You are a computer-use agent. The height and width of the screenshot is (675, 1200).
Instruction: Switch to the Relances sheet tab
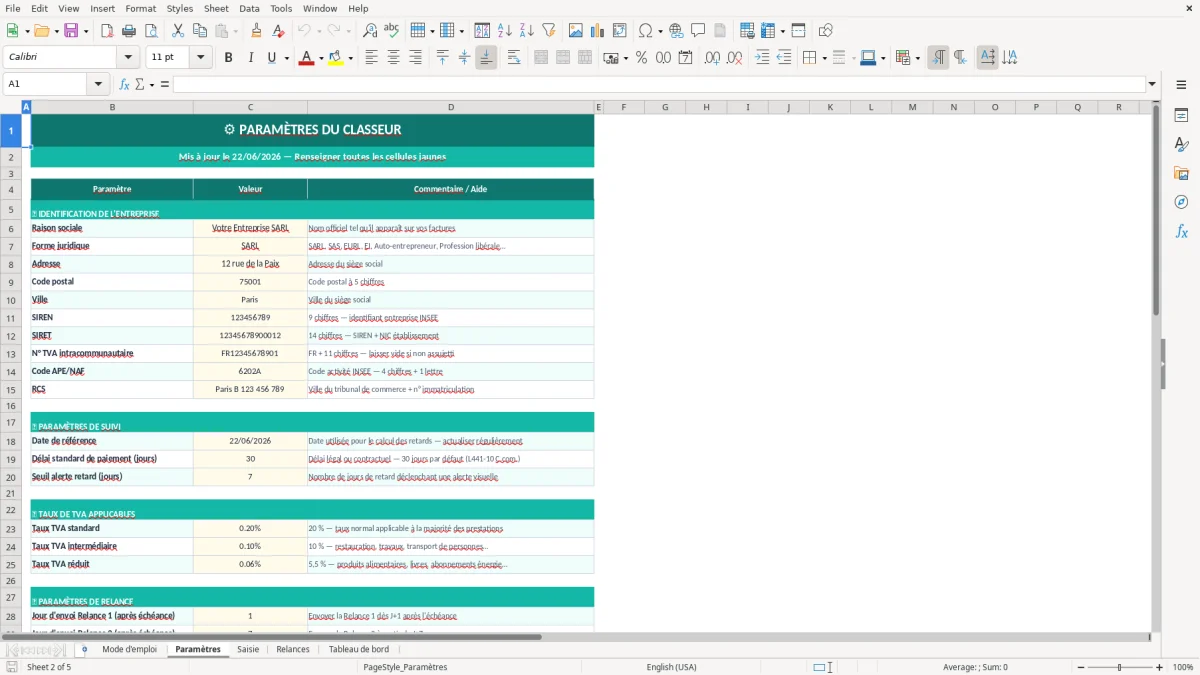(293, 649)
